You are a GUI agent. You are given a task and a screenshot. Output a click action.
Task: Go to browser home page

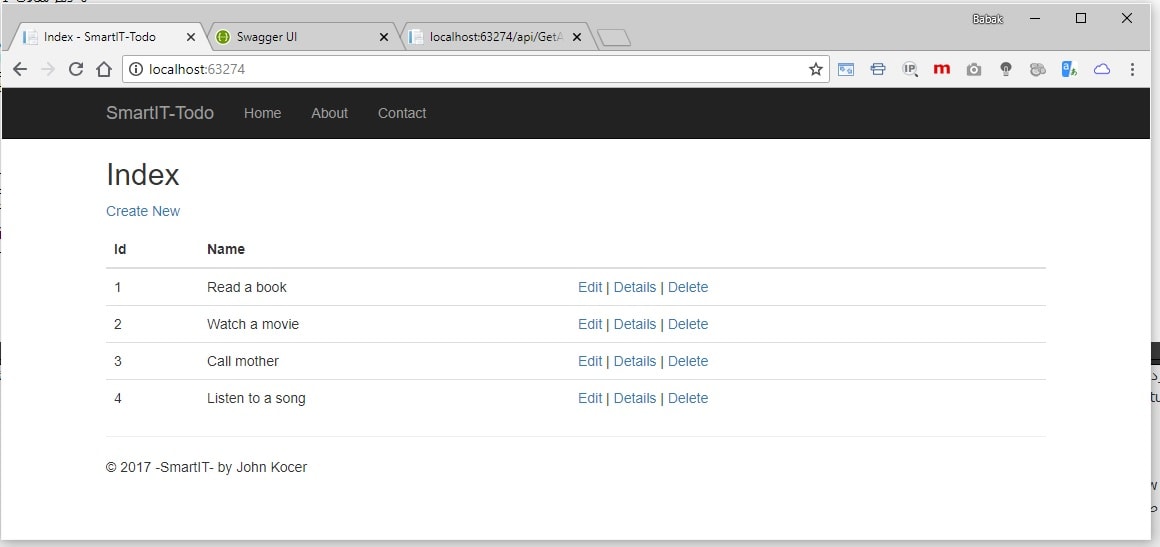click(103, 69)
